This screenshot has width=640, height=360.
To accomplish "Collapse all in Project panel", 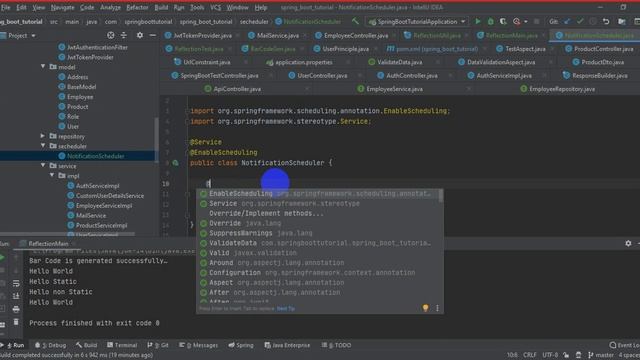I will coord(124,36).
